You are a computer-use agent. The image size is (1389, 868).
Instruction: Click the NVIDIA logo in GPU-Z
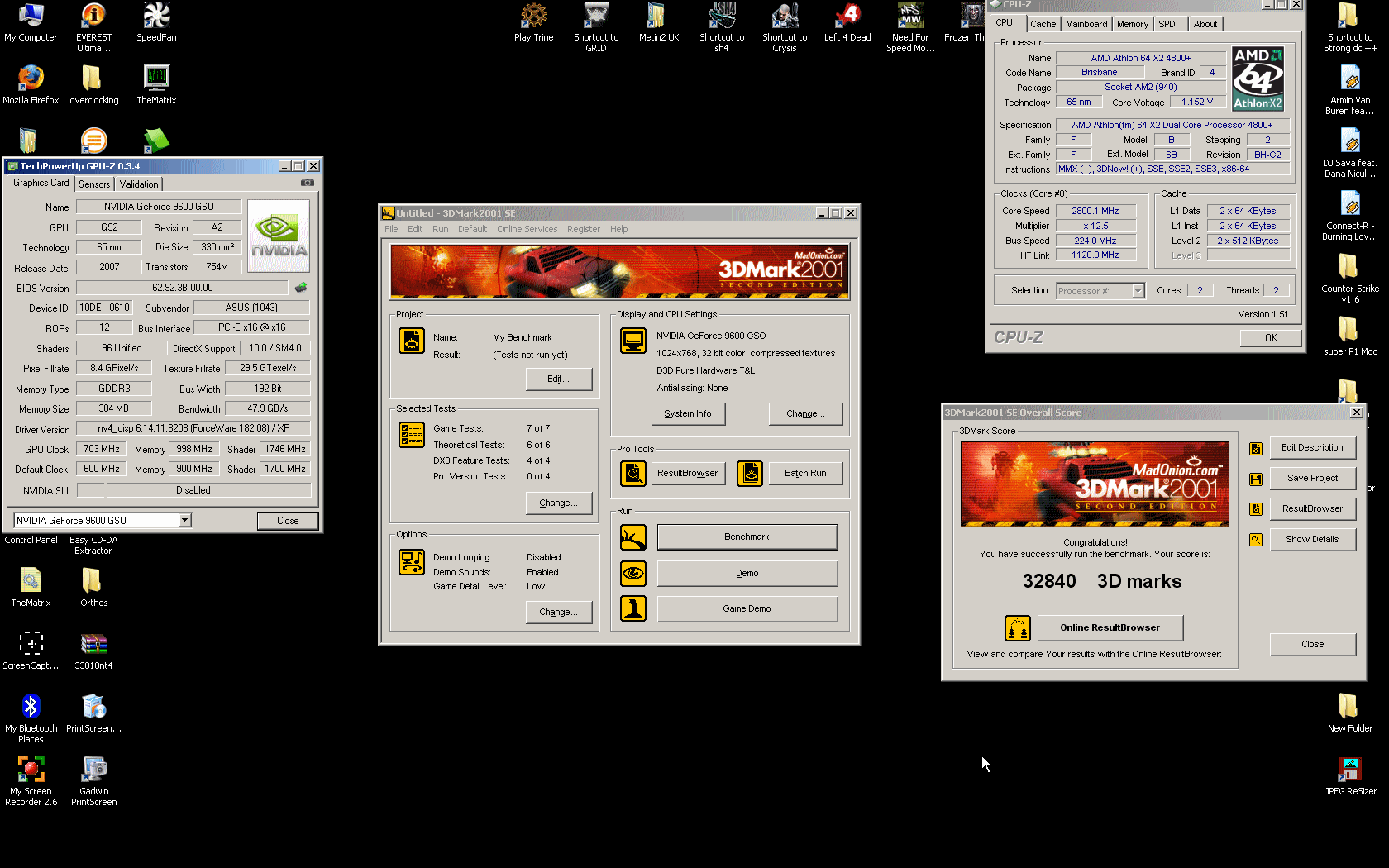(x=279, y=236)
